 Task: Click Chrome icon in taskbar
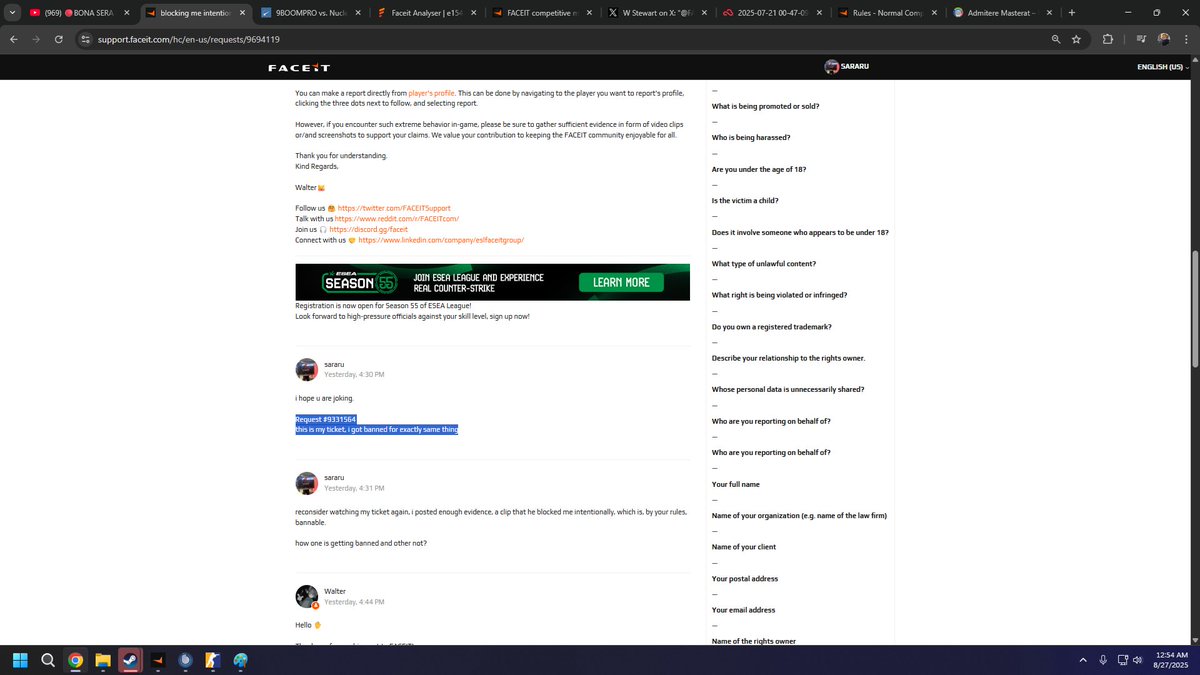pyautogui.click(x=75, y=660)
